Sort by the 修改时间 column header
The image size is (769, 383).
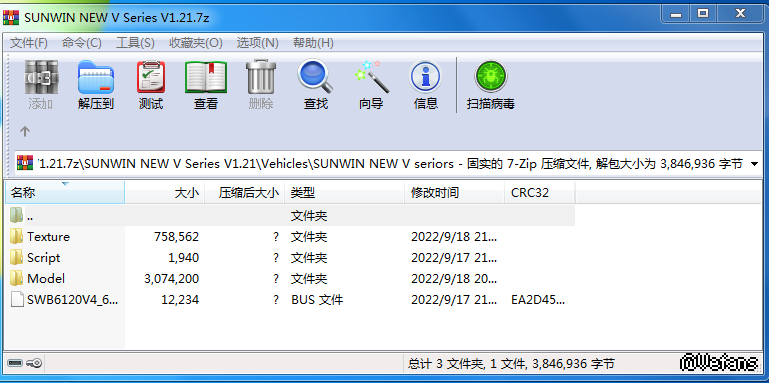[x=455, y=193]
